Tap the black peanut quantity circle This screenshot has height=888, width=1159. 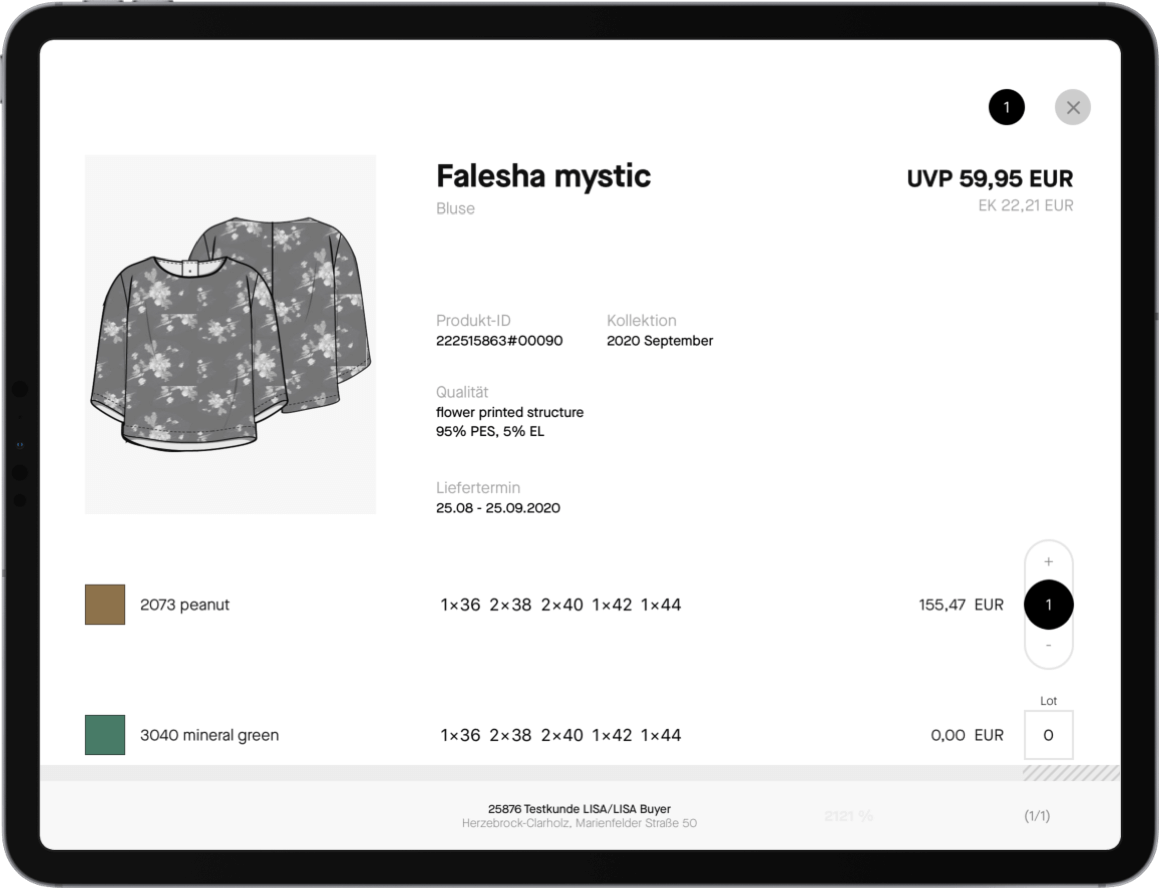coord(1048,605)
